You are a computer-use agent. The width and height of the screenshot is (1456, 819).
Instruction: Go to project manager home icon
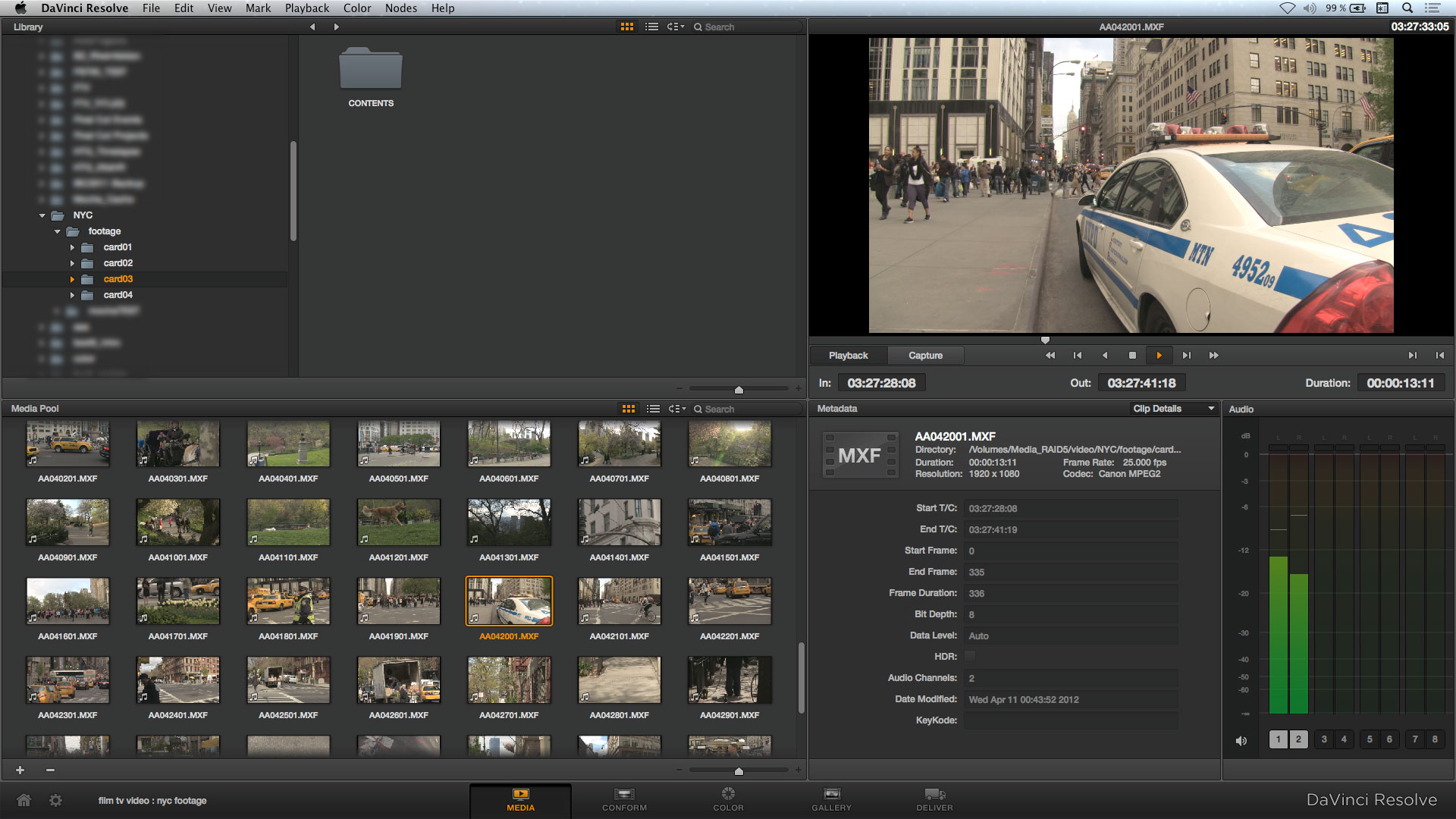[x=24, y=800]
